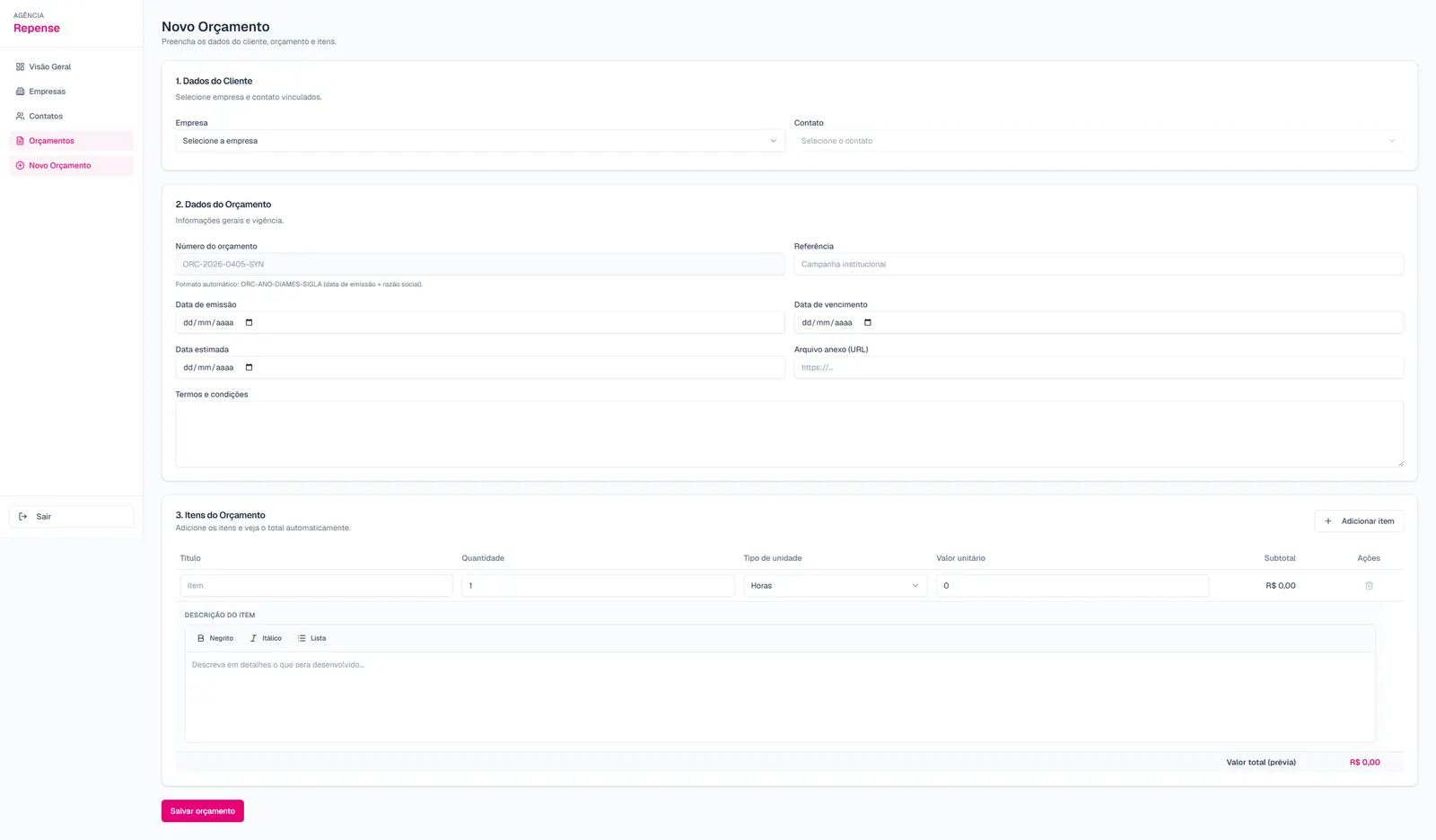The height and width of the screenshot is (840, 1436).
Task: Toggle Negrito bold formatting
Action: [x=215, y=638]
